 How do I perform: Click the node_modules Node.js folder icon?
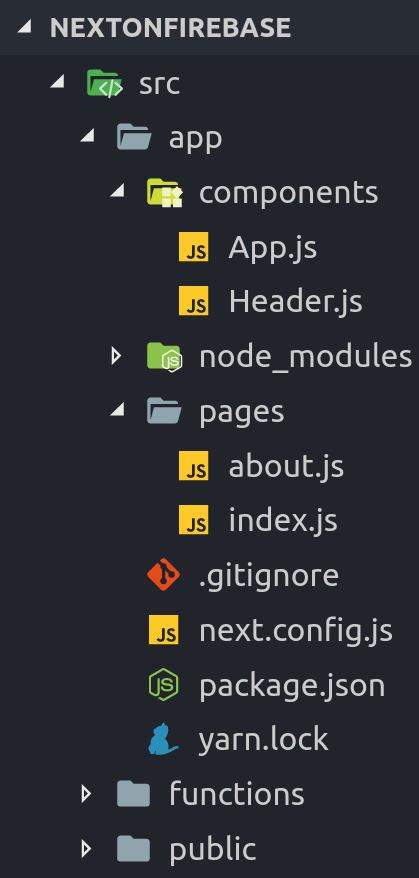click(164, 356)
